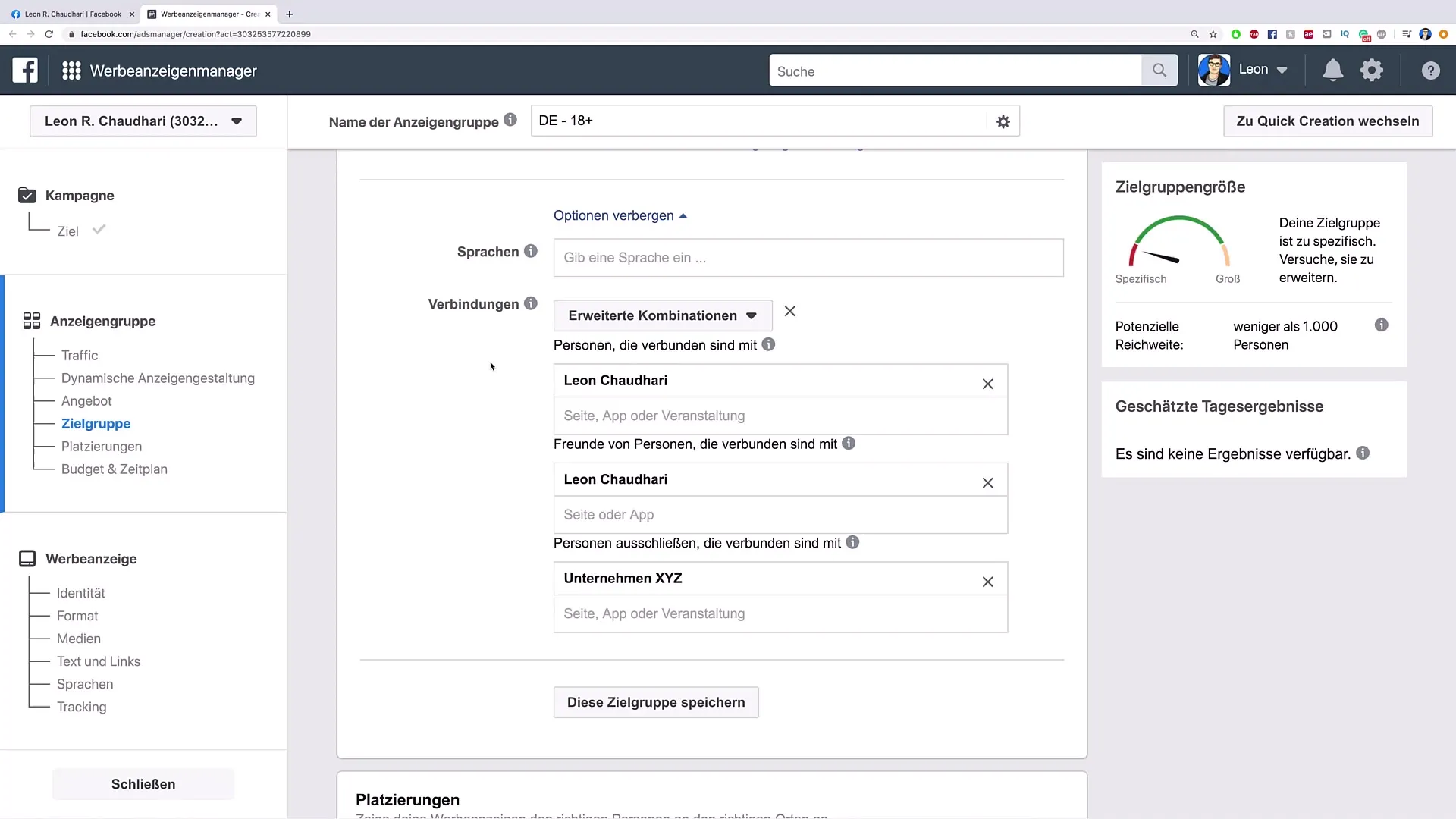
Task: Click info icon after 'keine Ergebnisse verfügbar'
Action: point(1363,453)
